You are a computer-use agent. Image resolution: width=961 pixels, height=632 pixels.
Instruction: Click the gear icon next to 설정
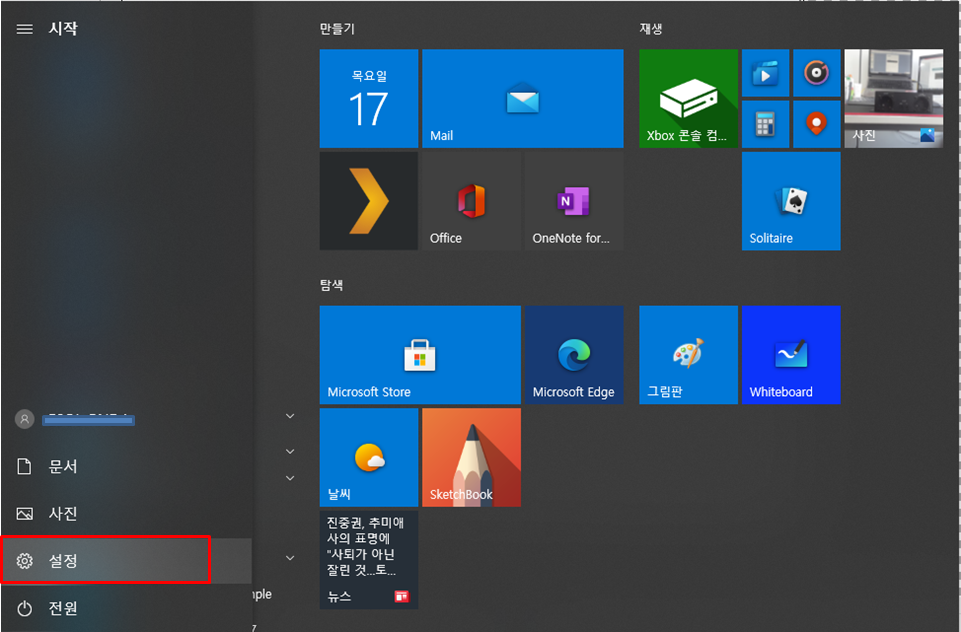[x=25, y=561]
